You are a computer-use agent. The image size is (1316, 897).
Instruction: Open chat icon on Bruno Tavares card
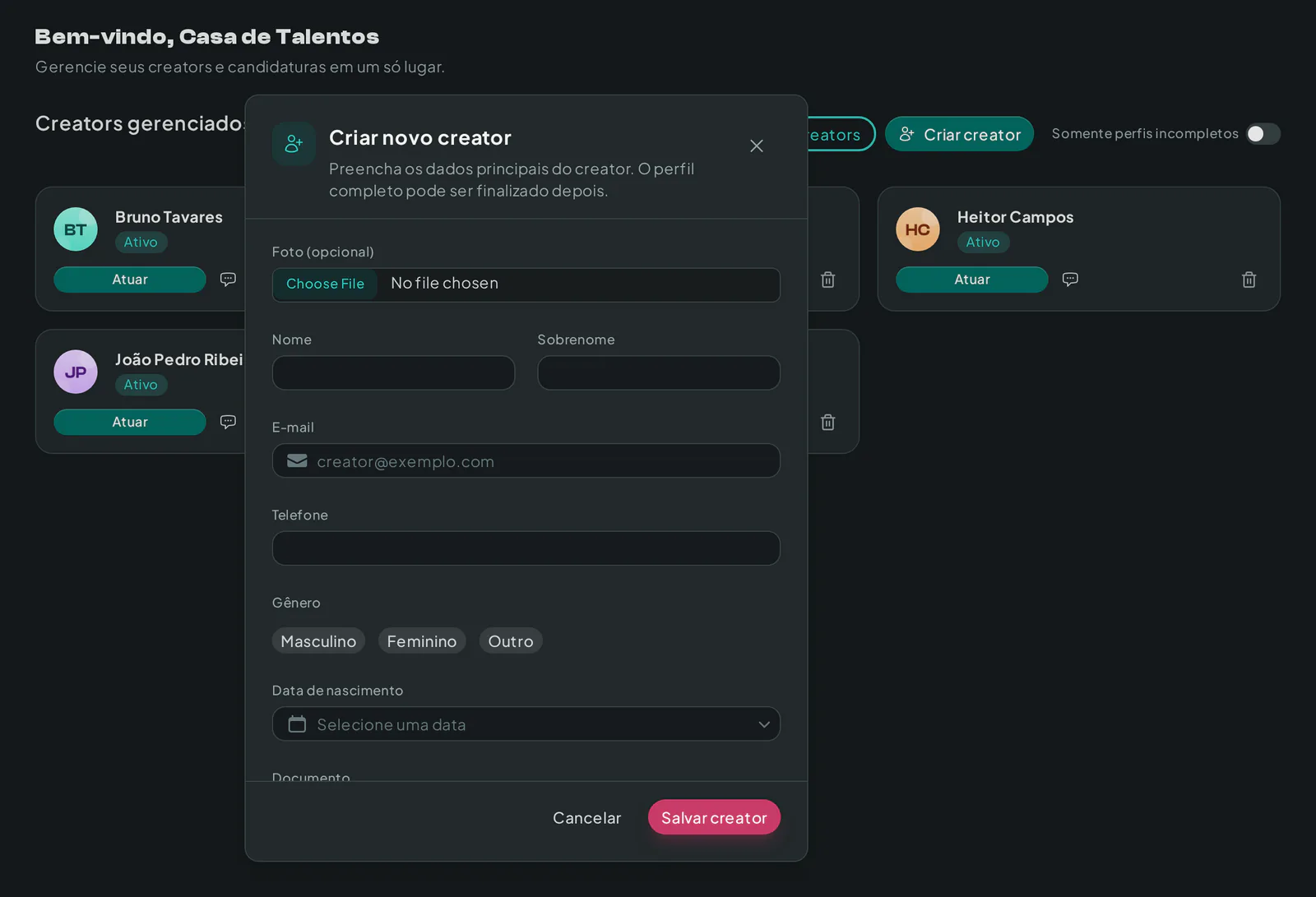click(x=228, y=280)
